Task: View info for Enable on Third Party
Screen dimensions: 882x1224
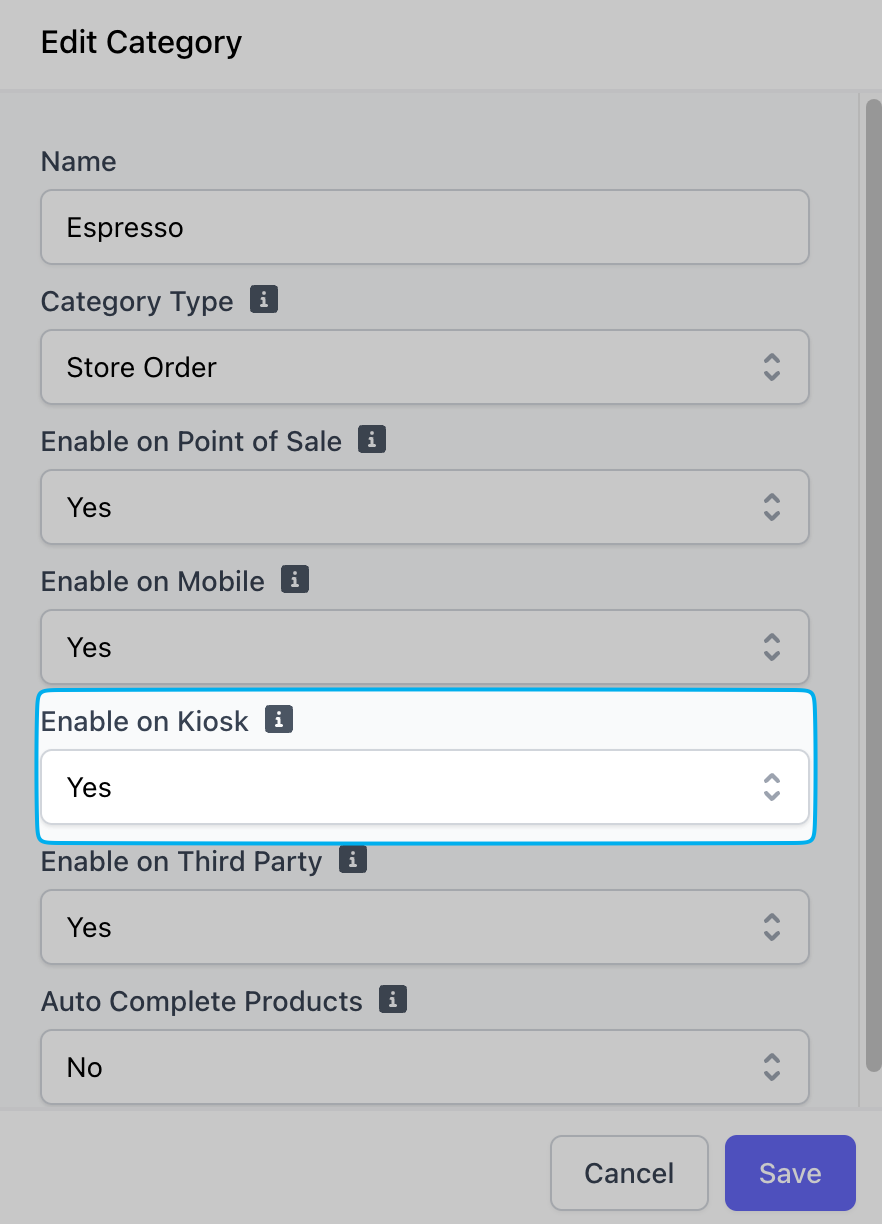Action: coord(353,859)
